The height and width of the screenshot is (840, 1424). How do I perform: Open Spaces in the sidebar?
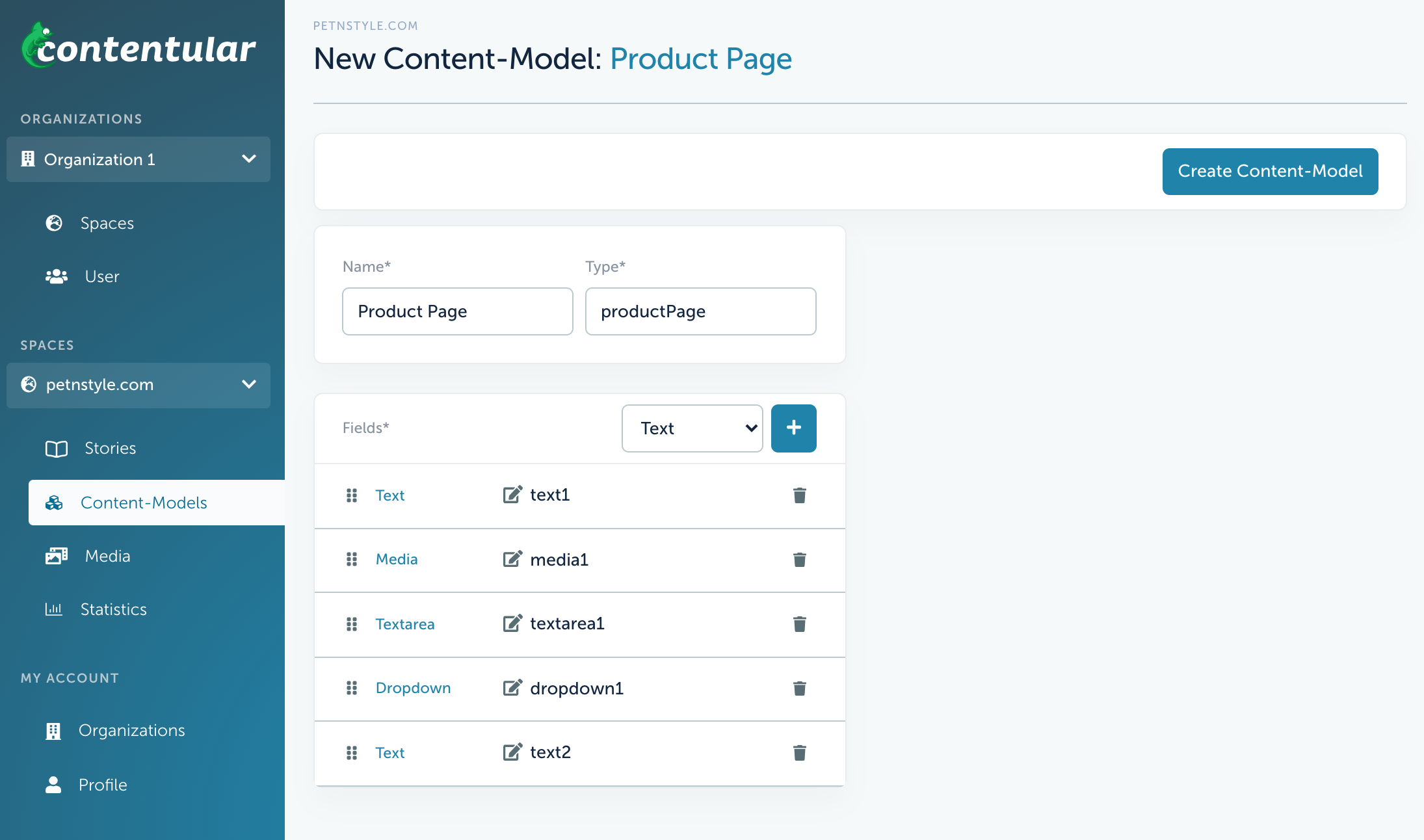click(x=90, y=223)
